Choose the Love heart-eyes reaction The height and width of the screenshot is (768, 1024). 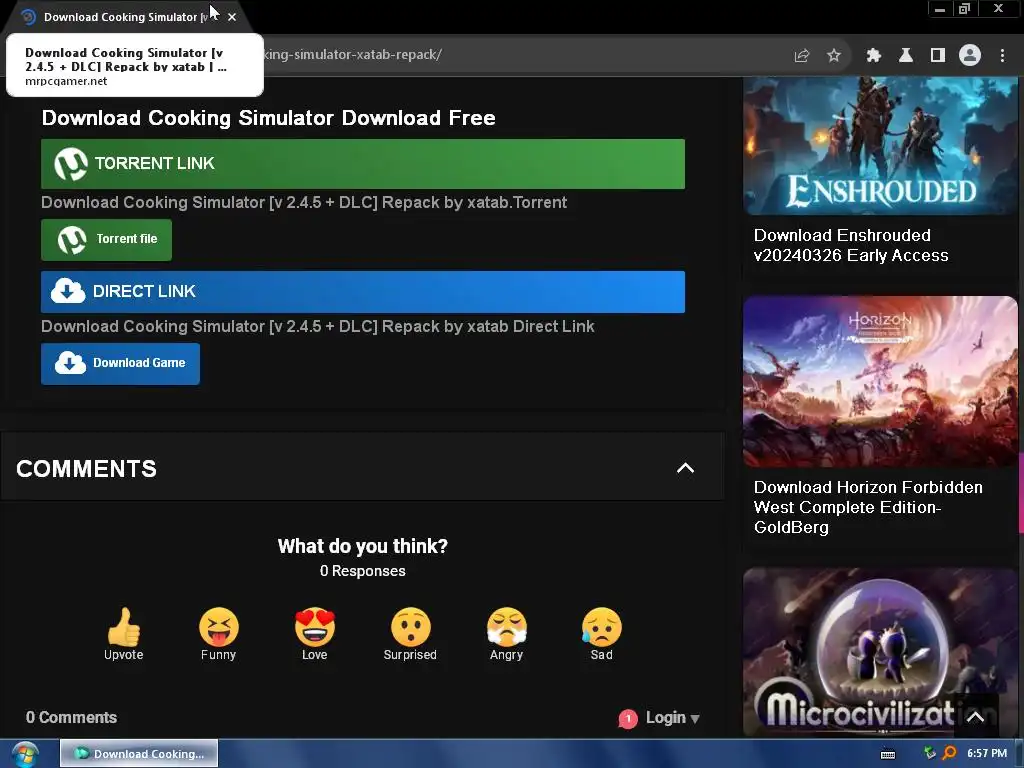pos(315,634)
